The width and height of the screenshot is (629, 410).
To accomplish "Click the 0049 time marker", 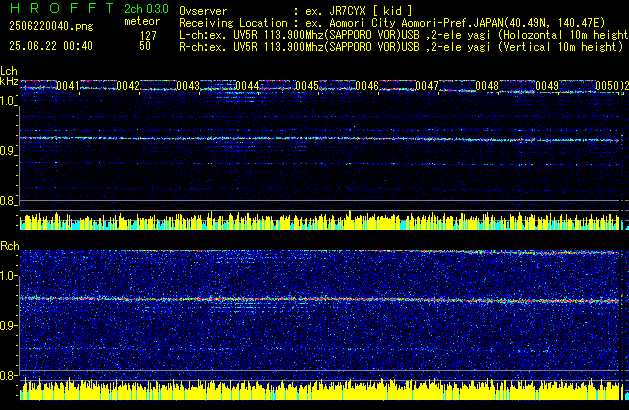I will [547, 86].
